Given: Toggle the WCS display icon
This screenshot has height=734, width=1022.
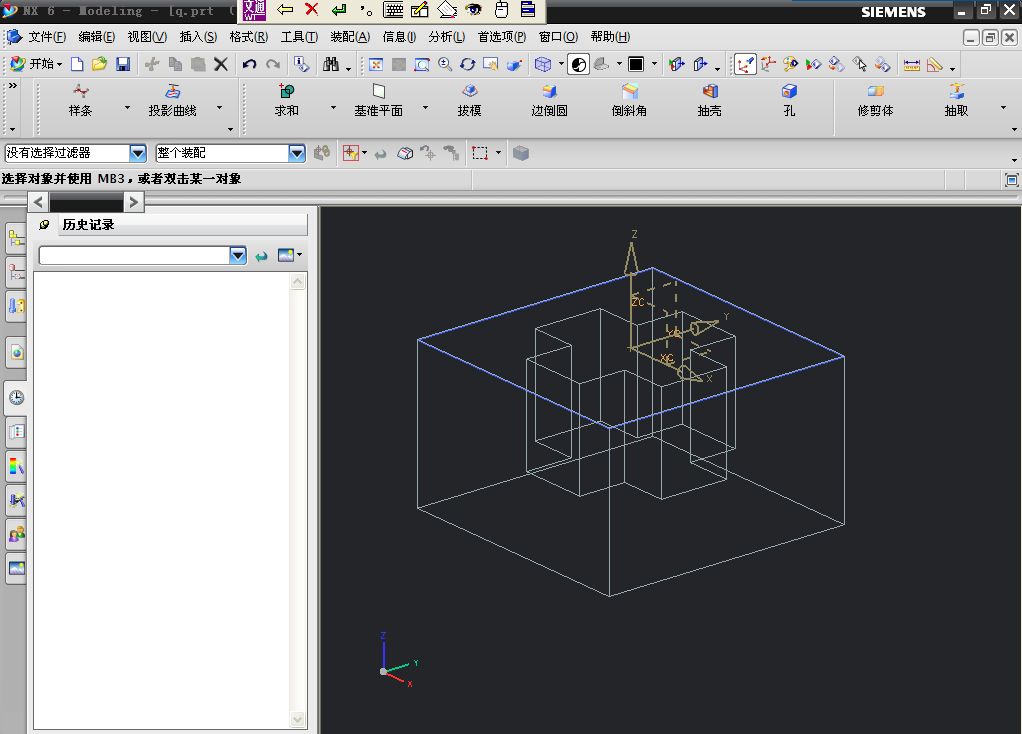Looking at the screenshot, I should click(744, 64).
